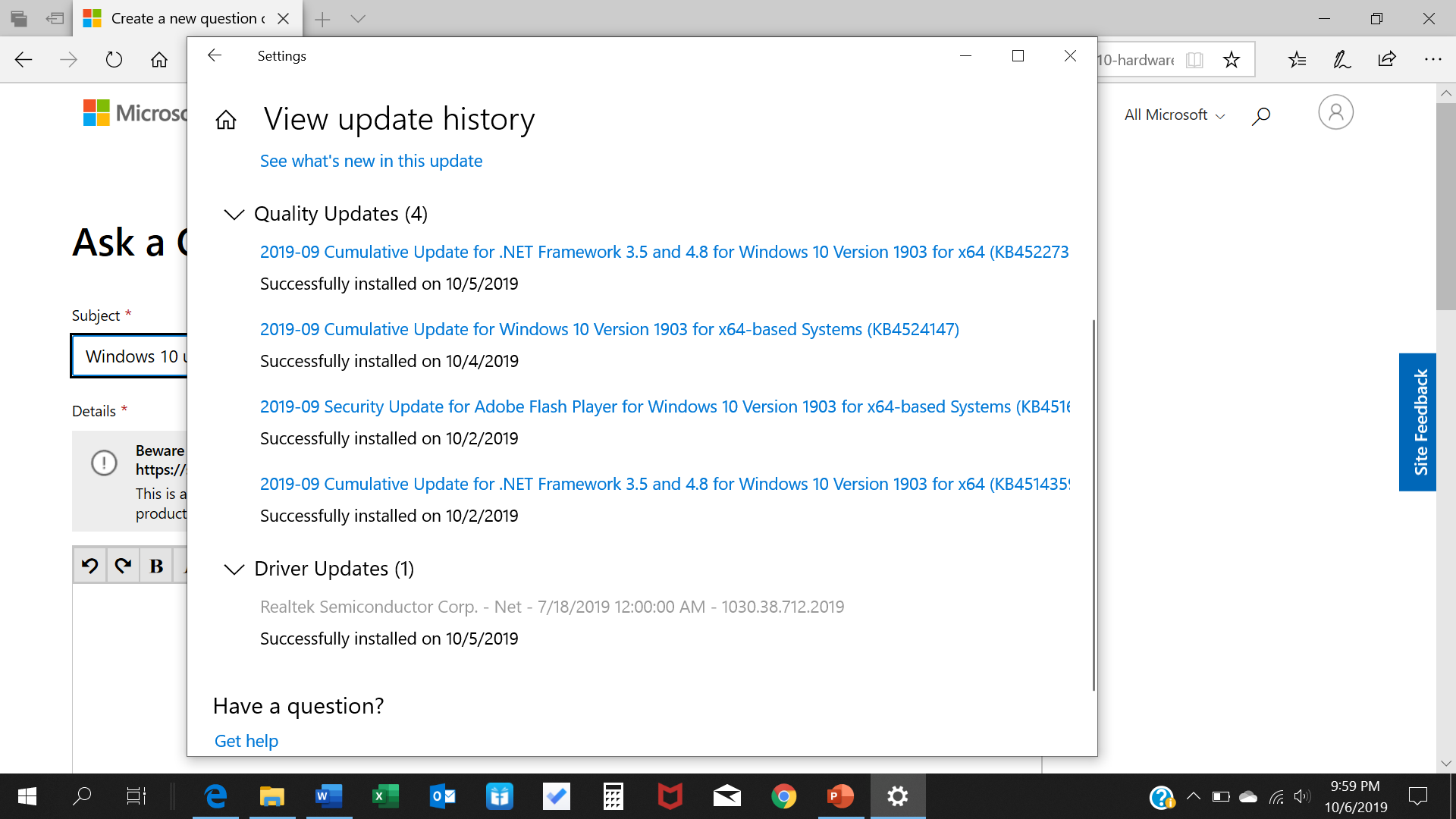Collapse the Quality Updates section
This screenshot has height=819, width=1456.
(x=234, y=215)
